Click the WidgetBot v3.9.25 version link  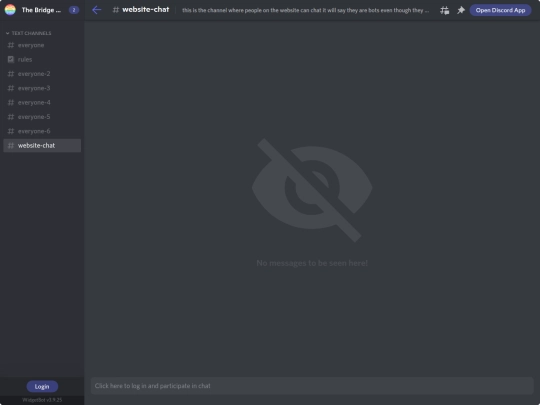point(42,400)
